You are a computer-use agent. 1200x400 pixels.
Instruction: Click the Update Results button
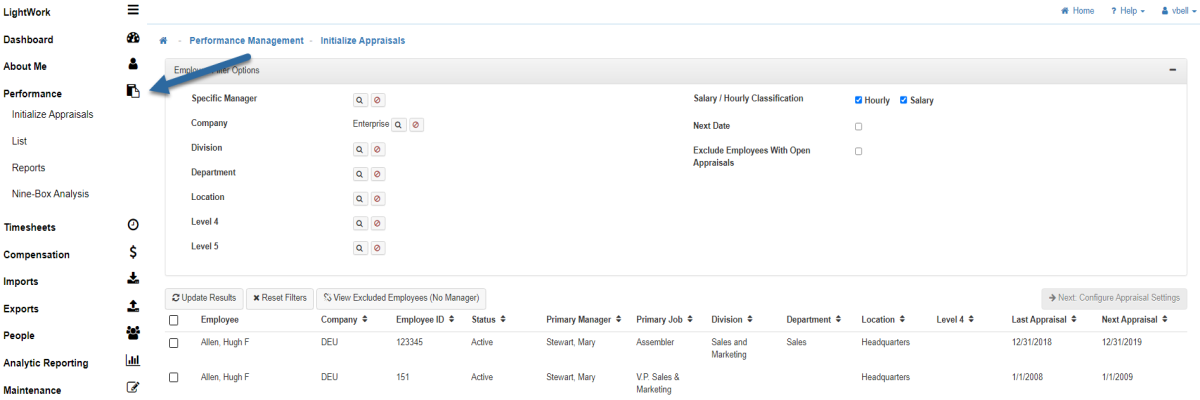click(x=204, y=298)
